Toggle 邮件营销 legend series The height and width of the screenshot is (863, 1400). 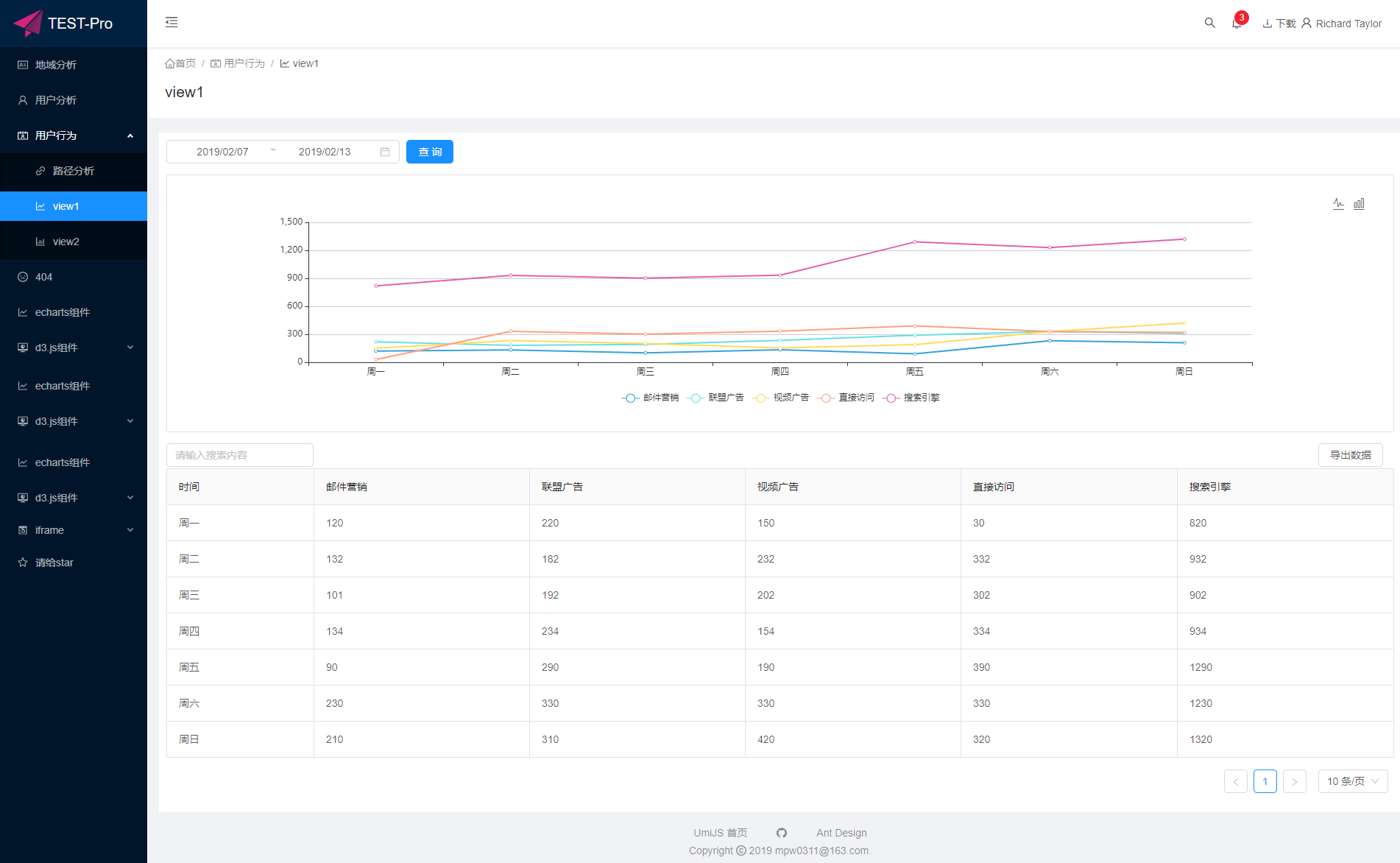(x=650, y=398)
